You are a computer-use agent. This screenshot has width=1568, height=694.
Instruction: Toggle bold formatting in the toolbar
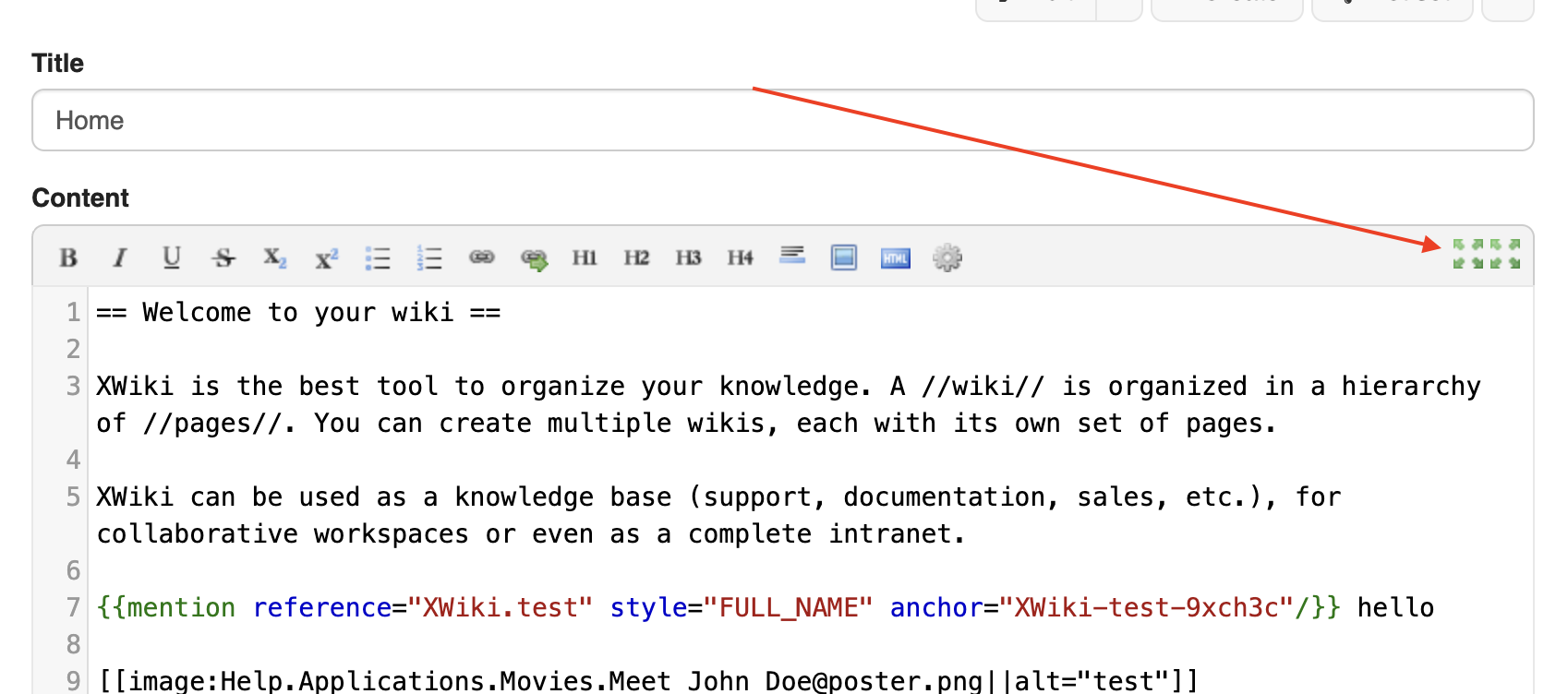tap(68, 257)
